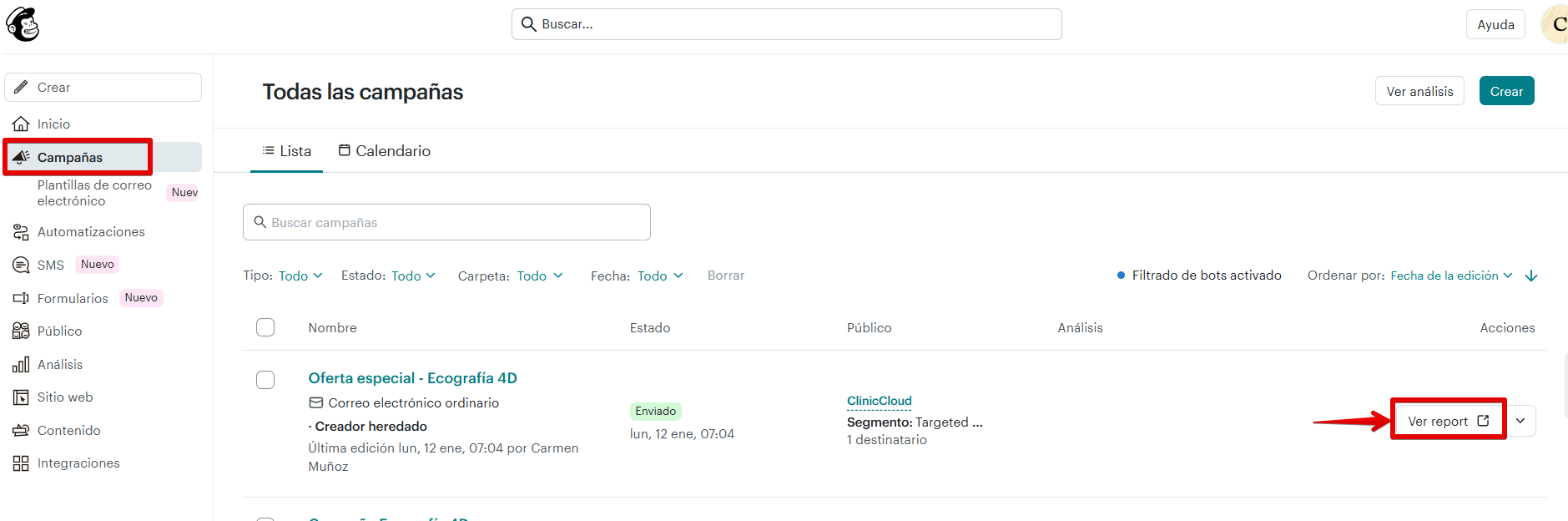The width and height of the screenshot is (1568, 521).
Task: Click the green Crear button
Action: coord(1506,91)
